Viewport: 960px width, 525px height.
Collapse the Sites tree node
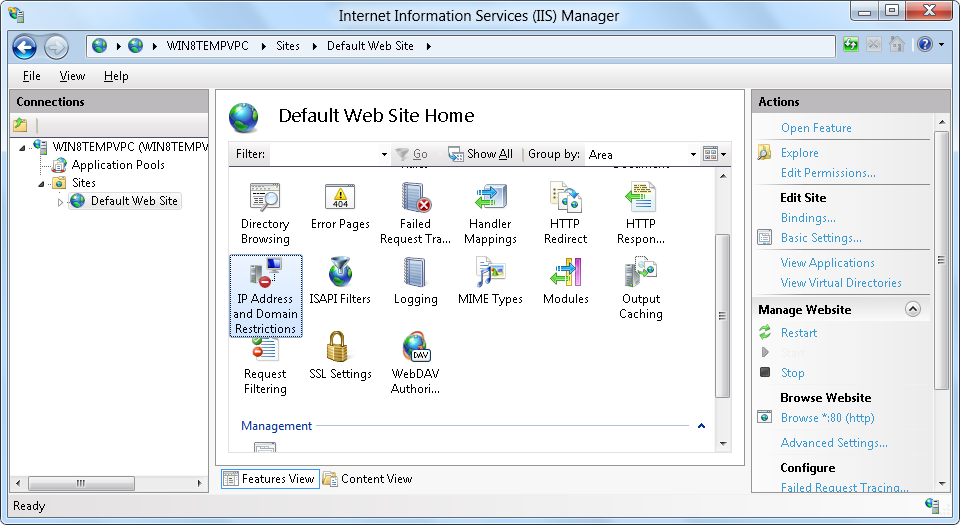pyautogui.click(x=41, y=183)
